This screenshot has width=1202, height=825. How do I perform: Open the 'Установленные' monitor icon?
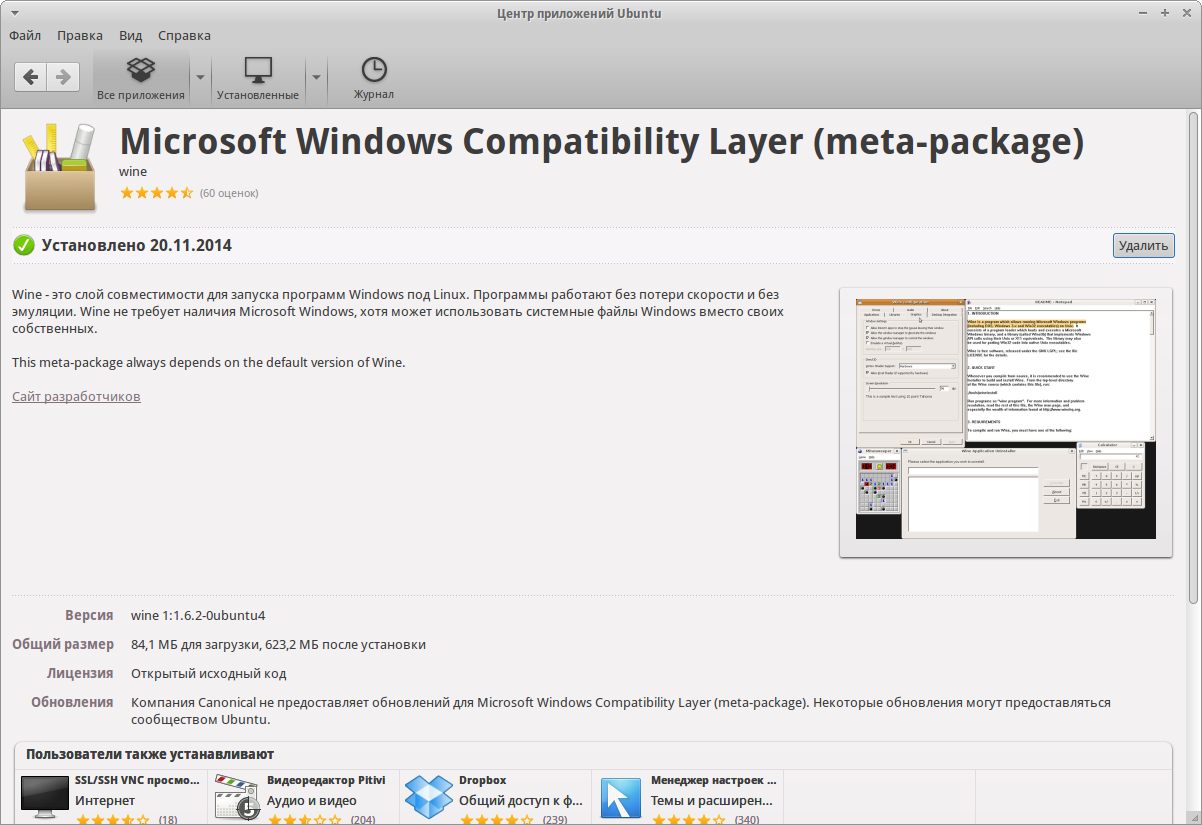tap(258, 71)
